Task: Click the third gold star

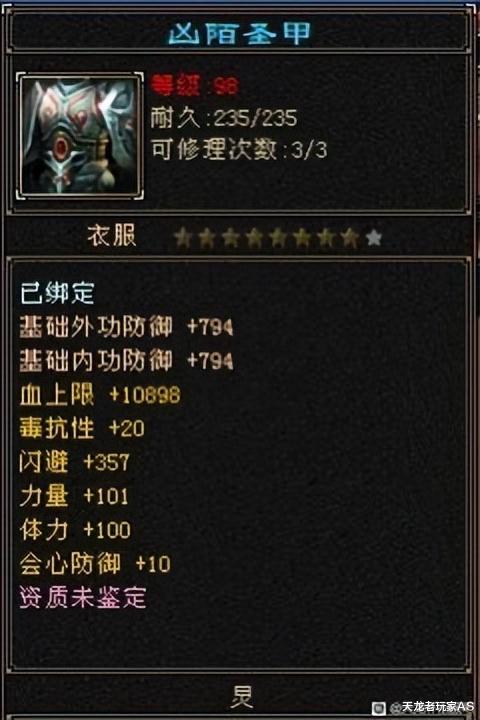Action: tap(231, 238)
